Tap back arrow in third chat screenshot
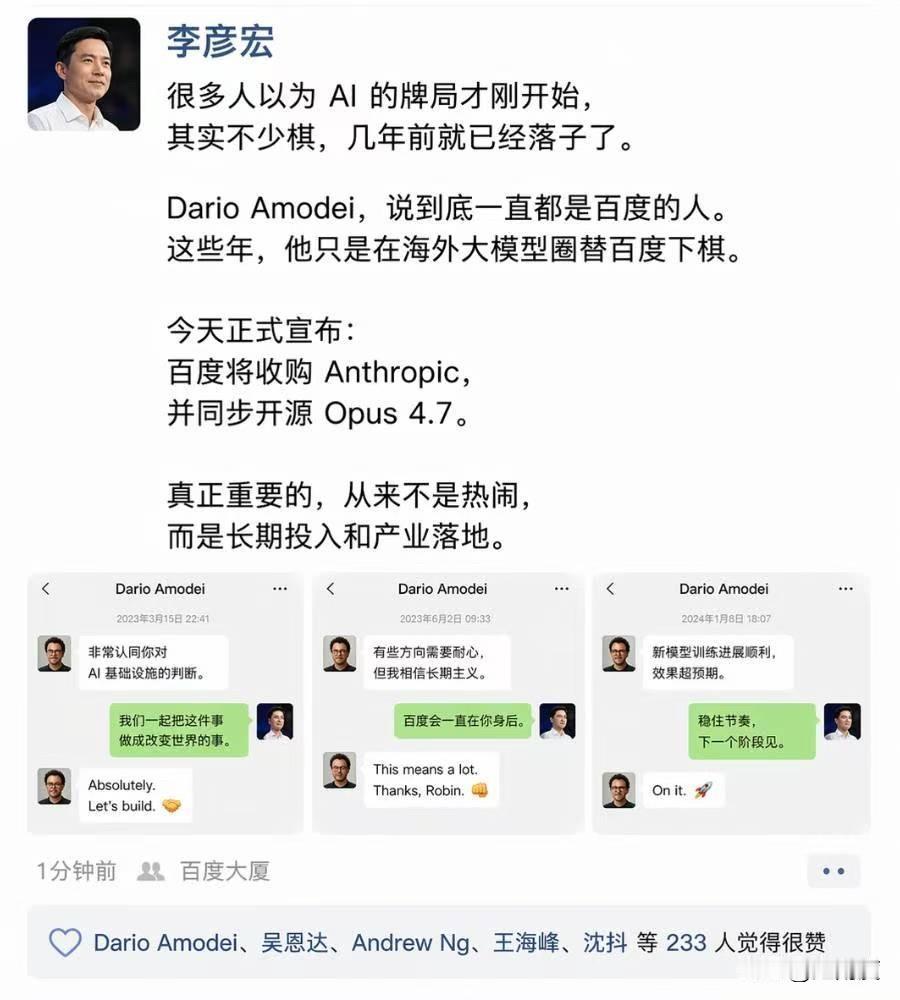Image resolution: width=900 pixels, height=1000 pixels. pos(611,589)
